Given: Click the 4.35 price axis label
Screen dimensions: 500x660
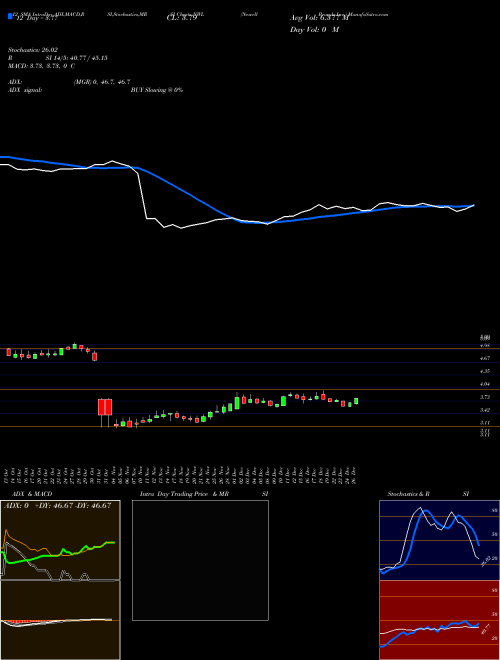Looking at the screenshot, I should coord(485,371).
